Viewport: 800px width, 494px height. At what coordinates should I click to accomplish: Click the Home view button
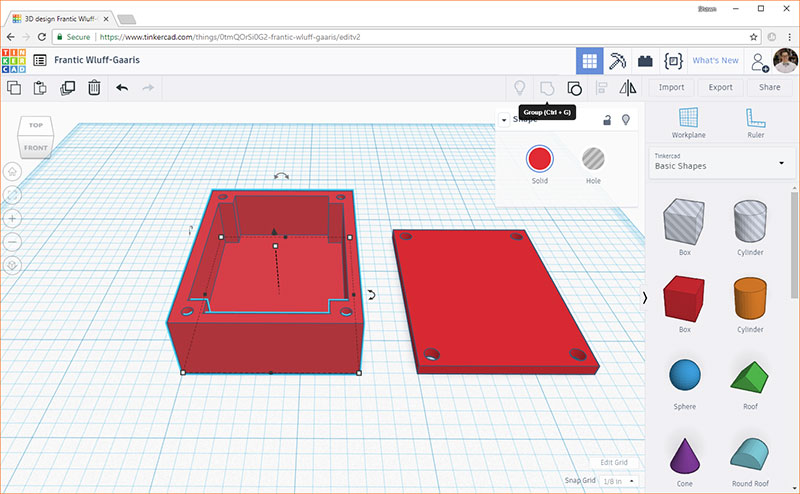pos(13,171)
